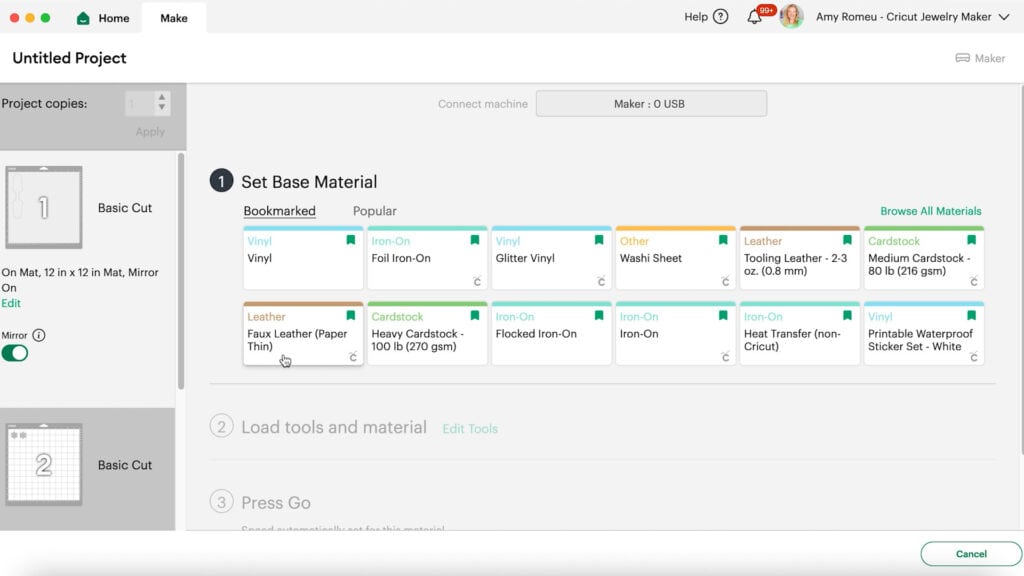Viewport: 1024px width, 576px height.
Task: Remove the bookmark on Faux Leather
Action: [351, 316]
